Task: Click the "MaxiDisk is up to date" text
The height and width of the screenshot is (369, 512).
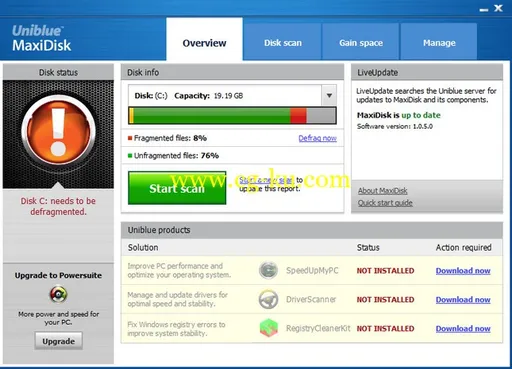Action: tap(399, 115)
